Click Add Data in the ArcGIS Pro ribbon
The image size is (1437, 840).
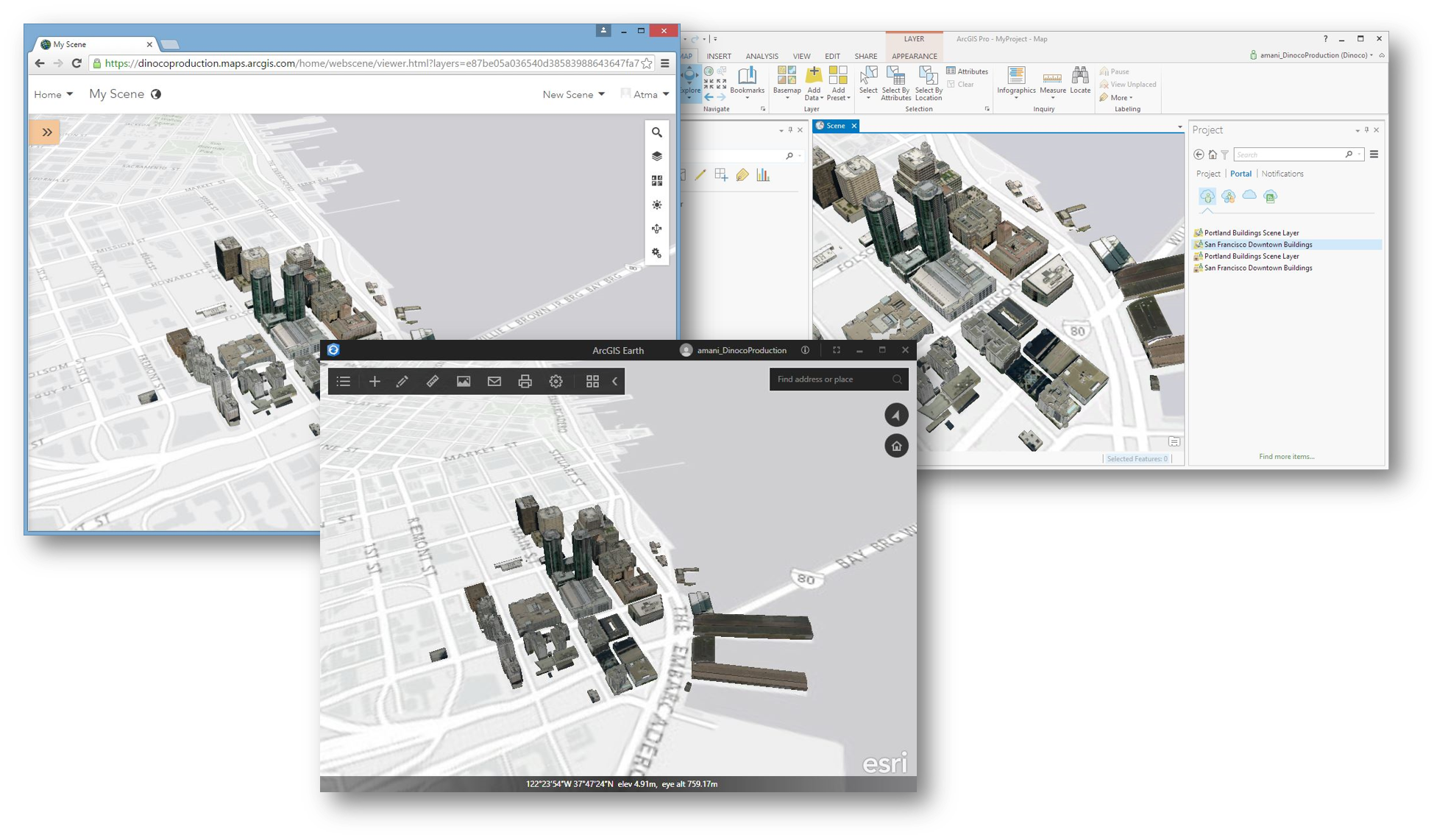(813, 82)
